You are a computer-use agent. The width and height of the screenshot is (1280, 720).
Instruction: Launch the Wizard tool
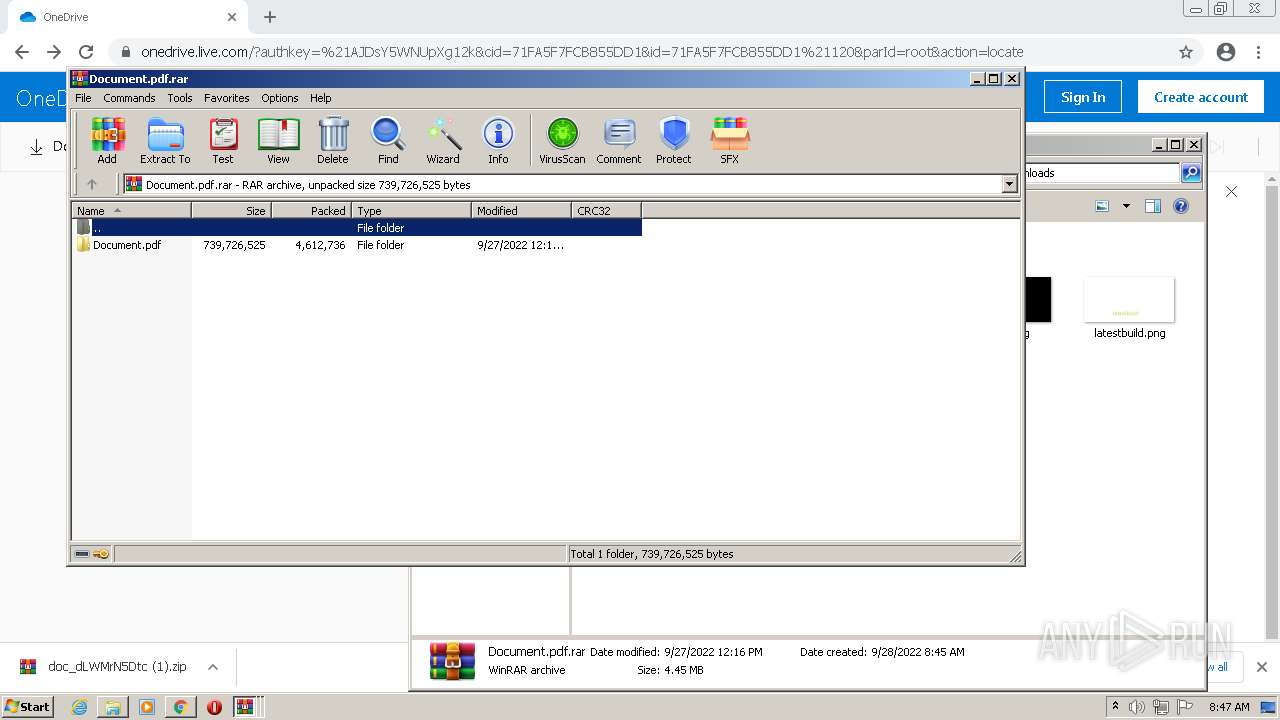click(443, 140)
